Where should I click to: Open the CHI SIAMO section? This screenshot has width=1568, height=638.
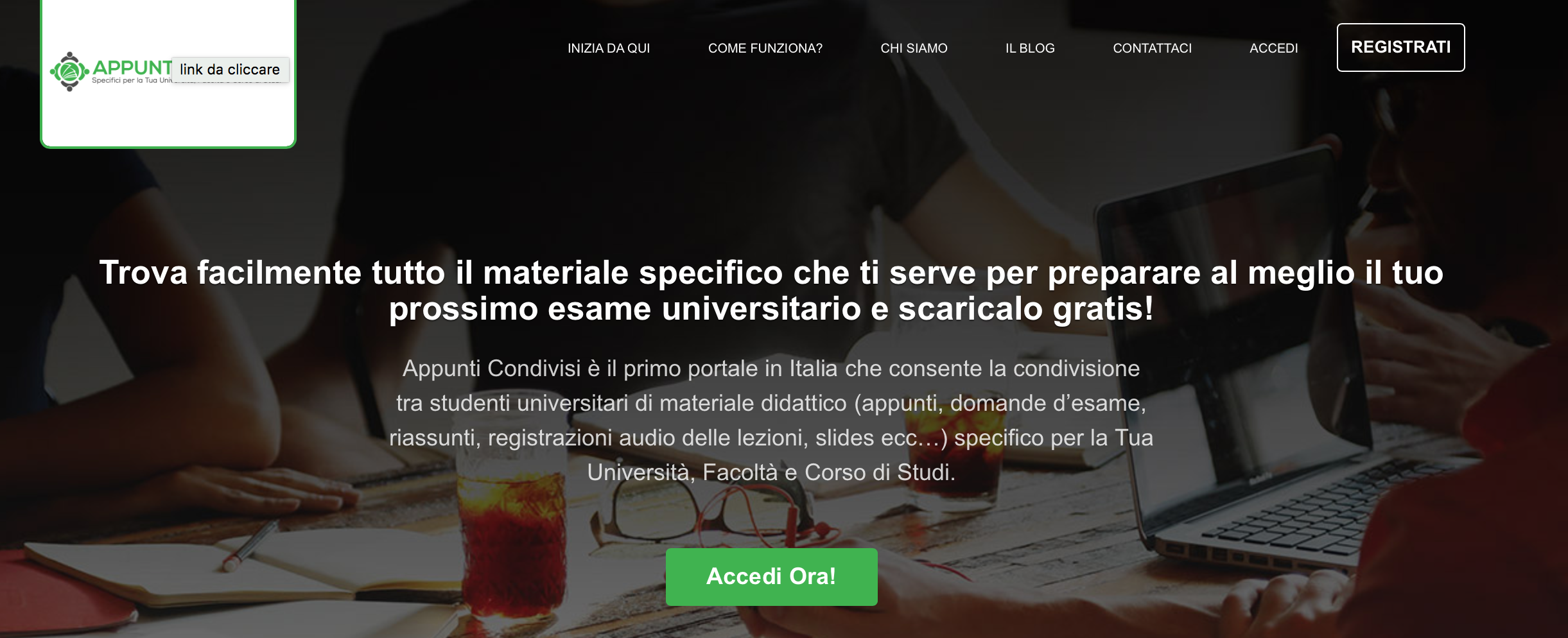(x=914, y=48)
